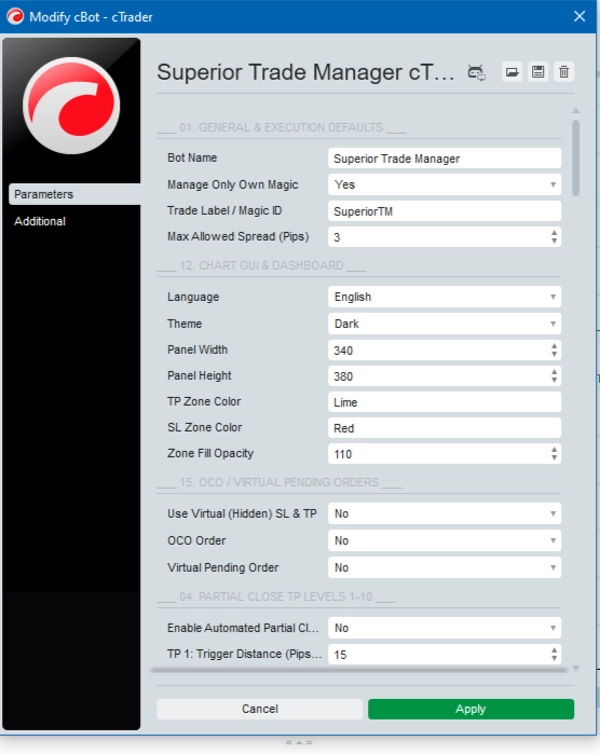Load a parameter set with folder icon
This screenshot has width=600, height=754.
pyautogui.click(x=512, y=72)
